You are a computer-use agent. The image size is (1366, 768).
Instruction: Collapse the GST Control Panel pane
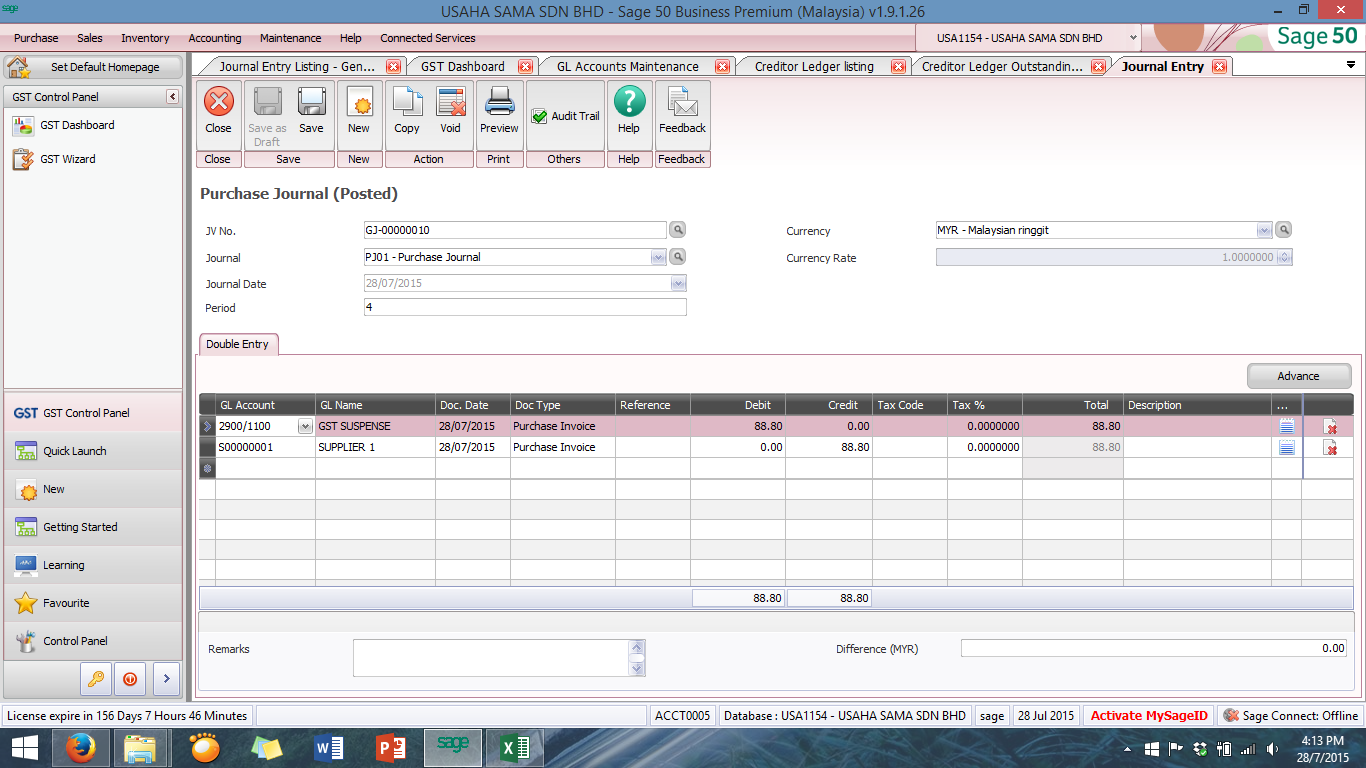(172, 97)
